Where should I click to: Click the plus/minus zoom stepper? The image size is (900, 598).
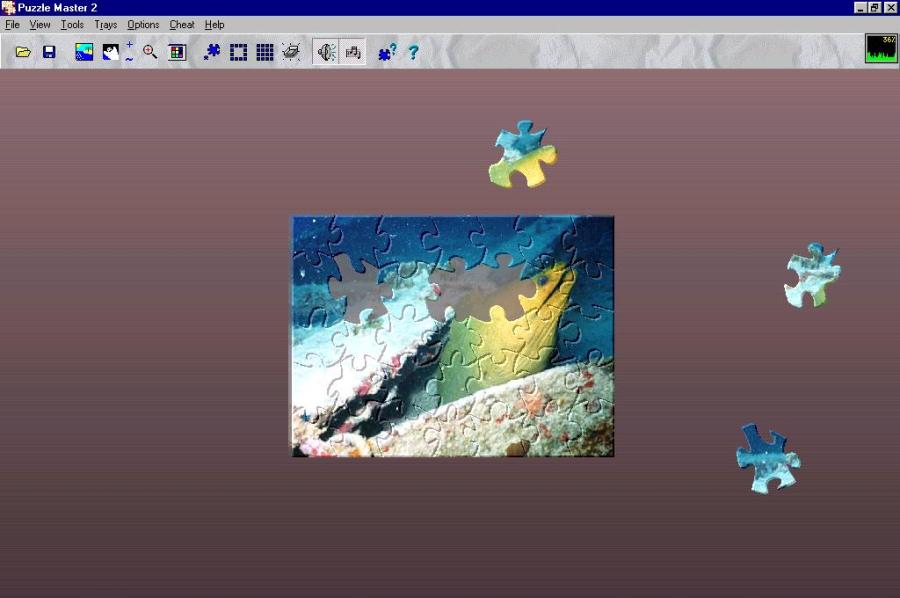click(x=129, y=52)
